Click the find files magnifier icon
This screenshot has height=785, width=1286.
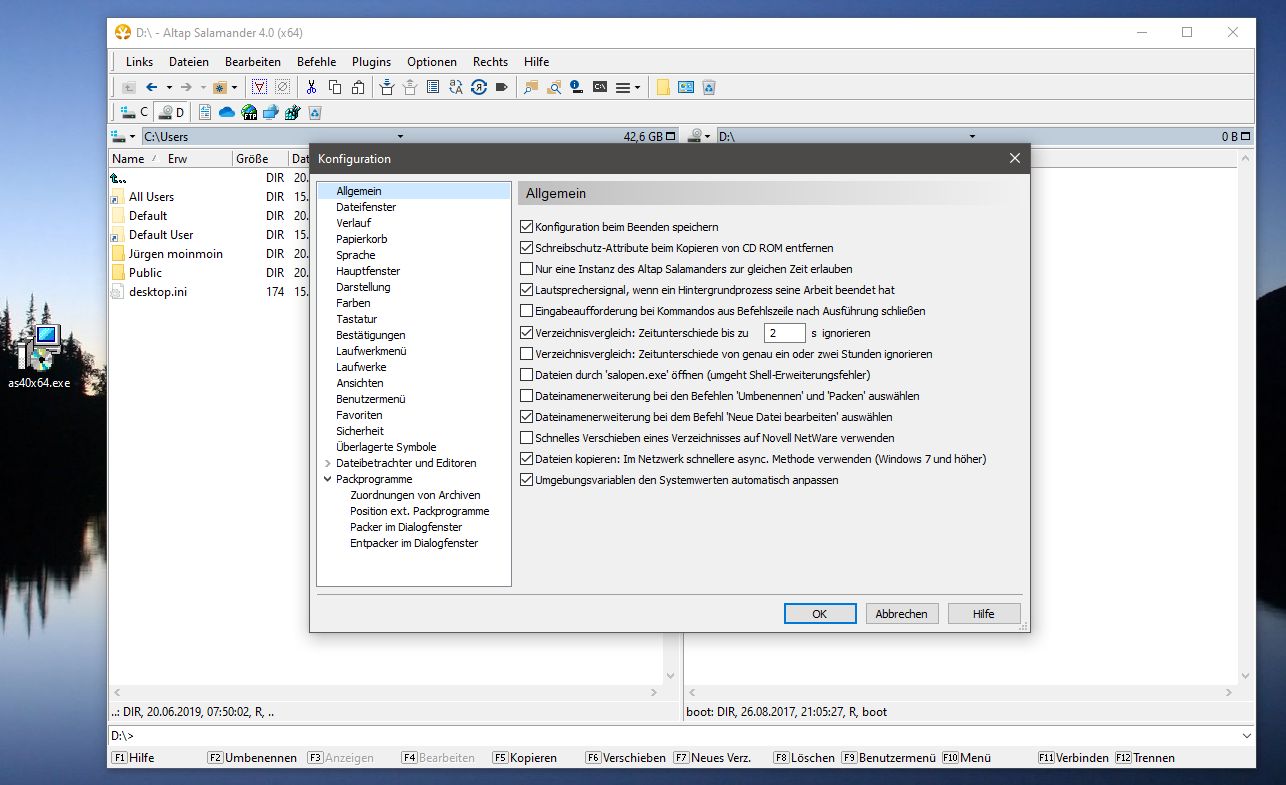[554, 87]
